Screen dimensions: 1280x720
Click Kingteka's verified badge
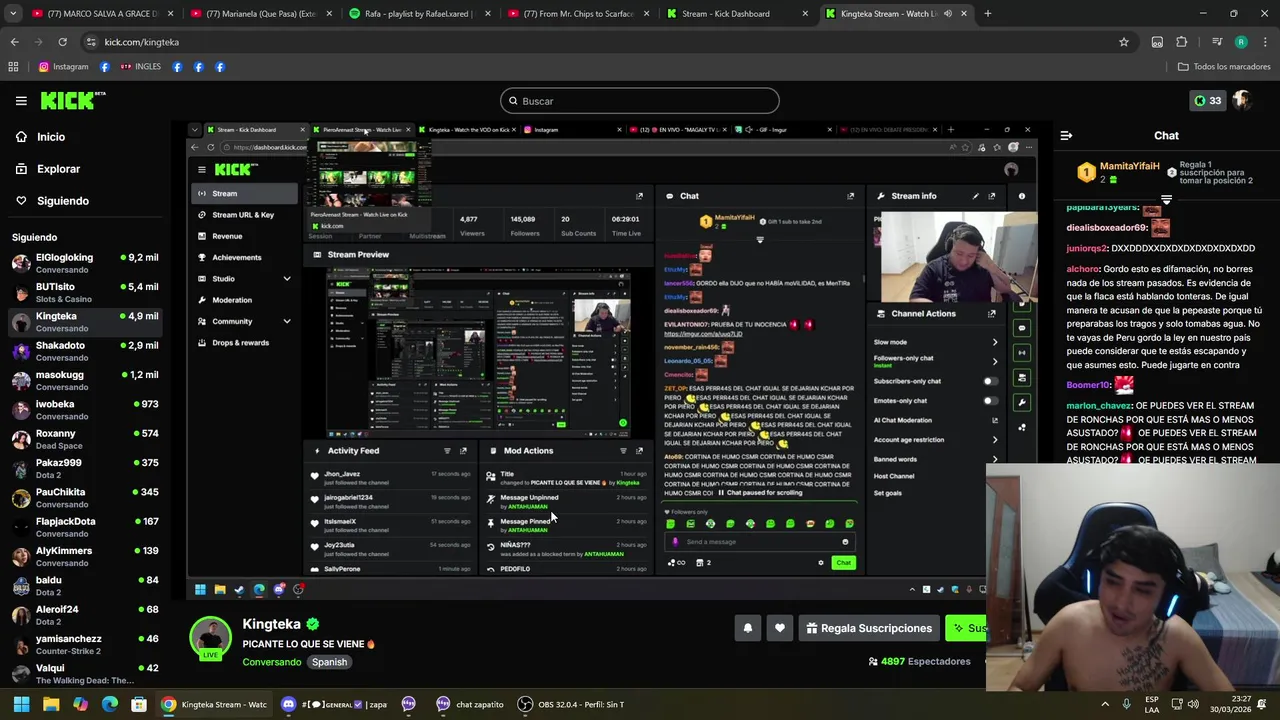[313, 624]
